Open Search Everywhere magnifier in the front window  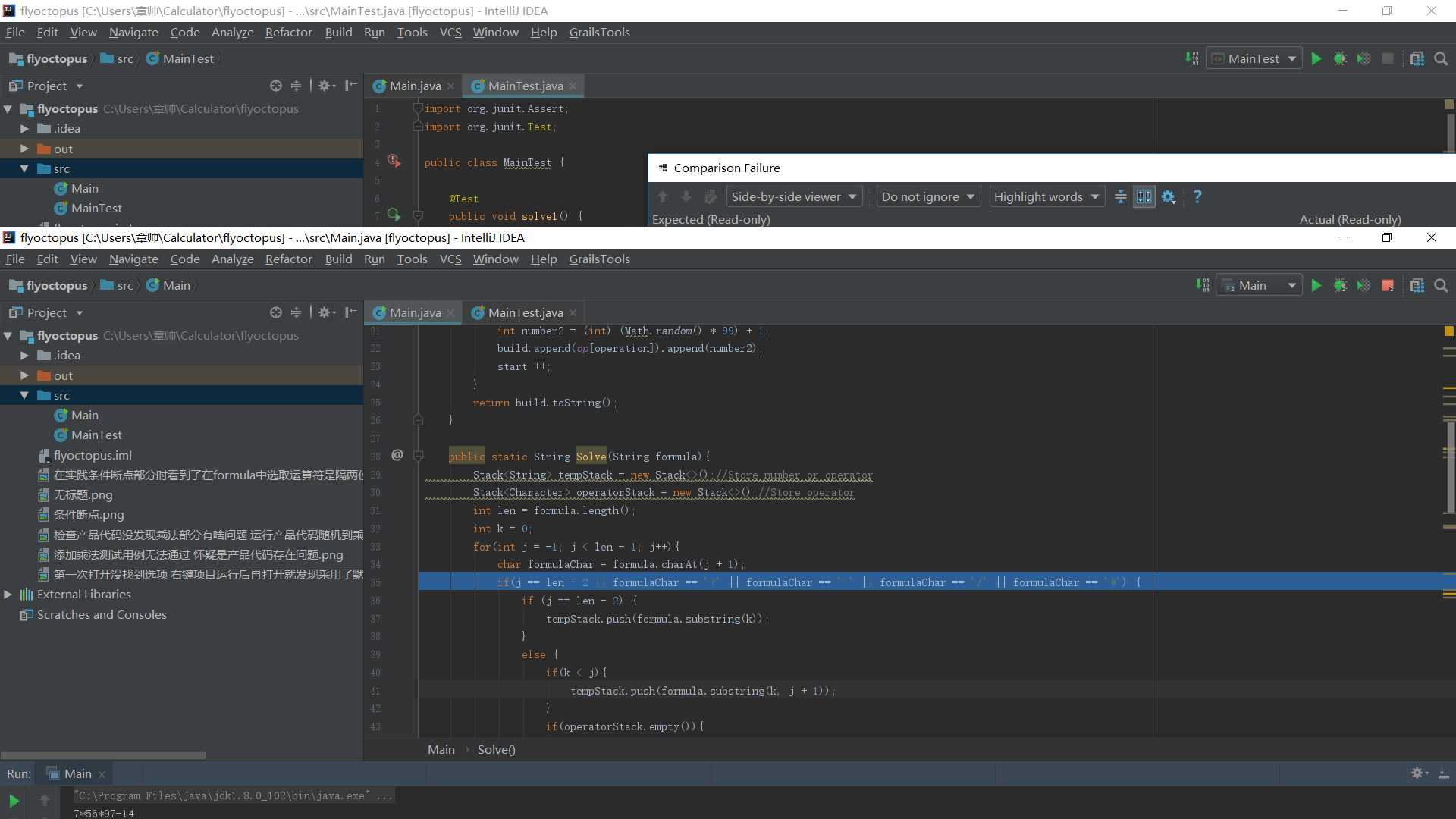point(1441,286)
